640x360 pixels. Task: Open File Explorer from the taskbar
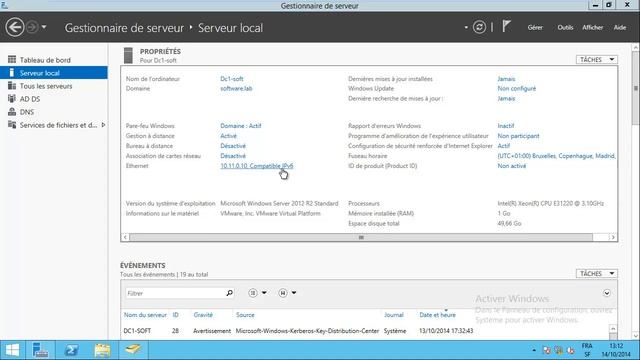[102, 350]
